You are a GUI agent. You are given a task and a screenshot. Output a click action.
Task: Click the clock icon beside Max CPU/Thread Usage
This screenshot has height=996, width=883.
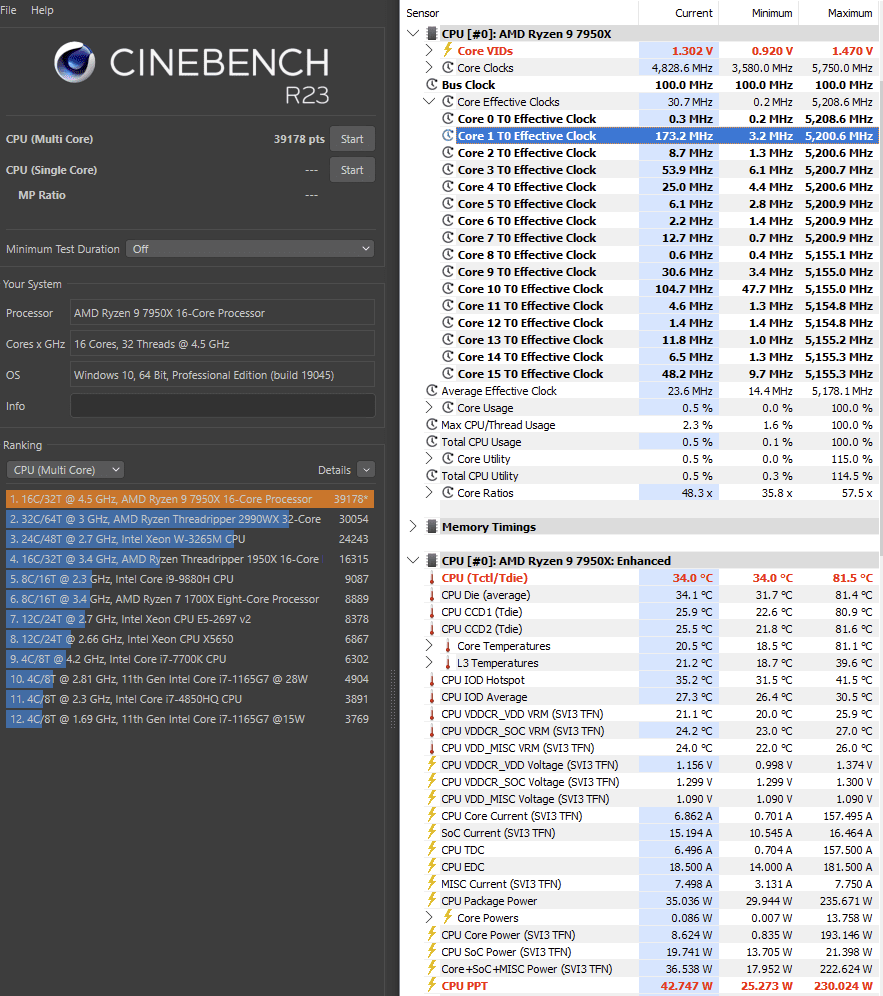pos(432,424)
